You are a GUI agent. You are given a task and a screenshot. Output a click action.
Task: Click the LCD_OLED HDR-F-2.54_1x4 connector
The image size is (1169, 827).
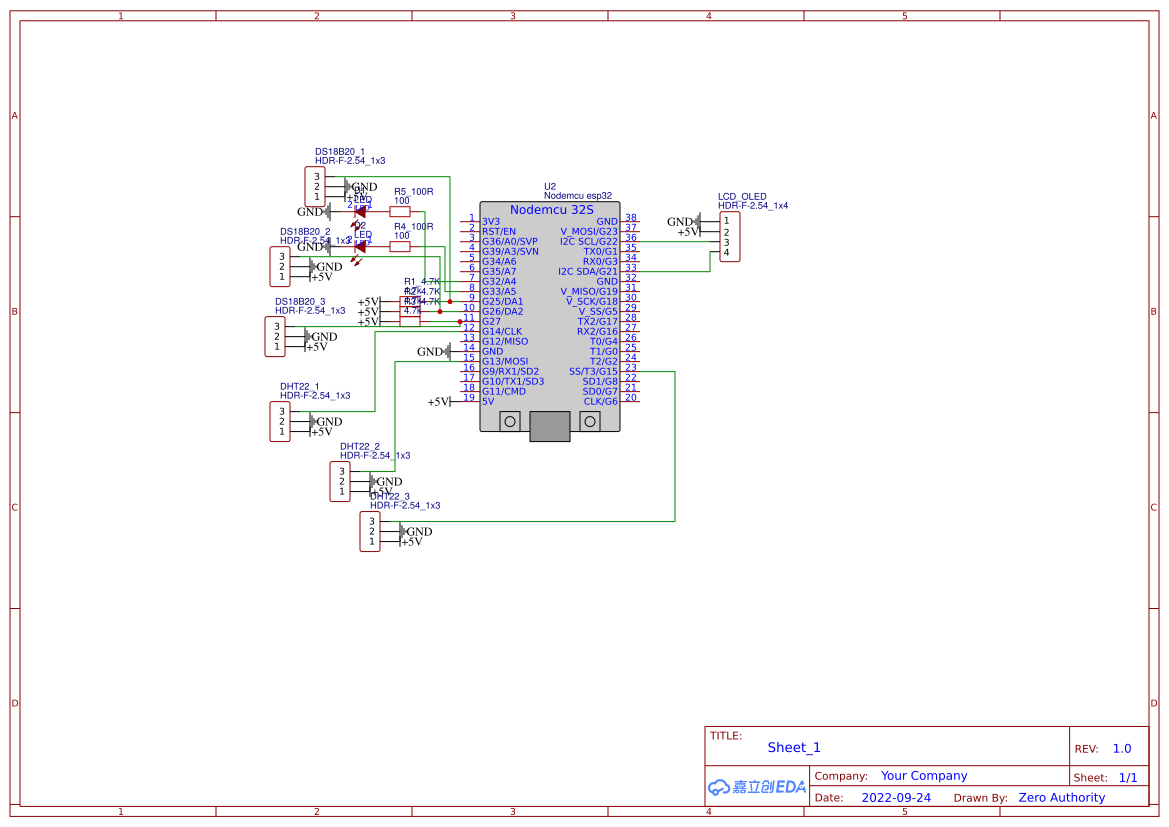(729, 236)
